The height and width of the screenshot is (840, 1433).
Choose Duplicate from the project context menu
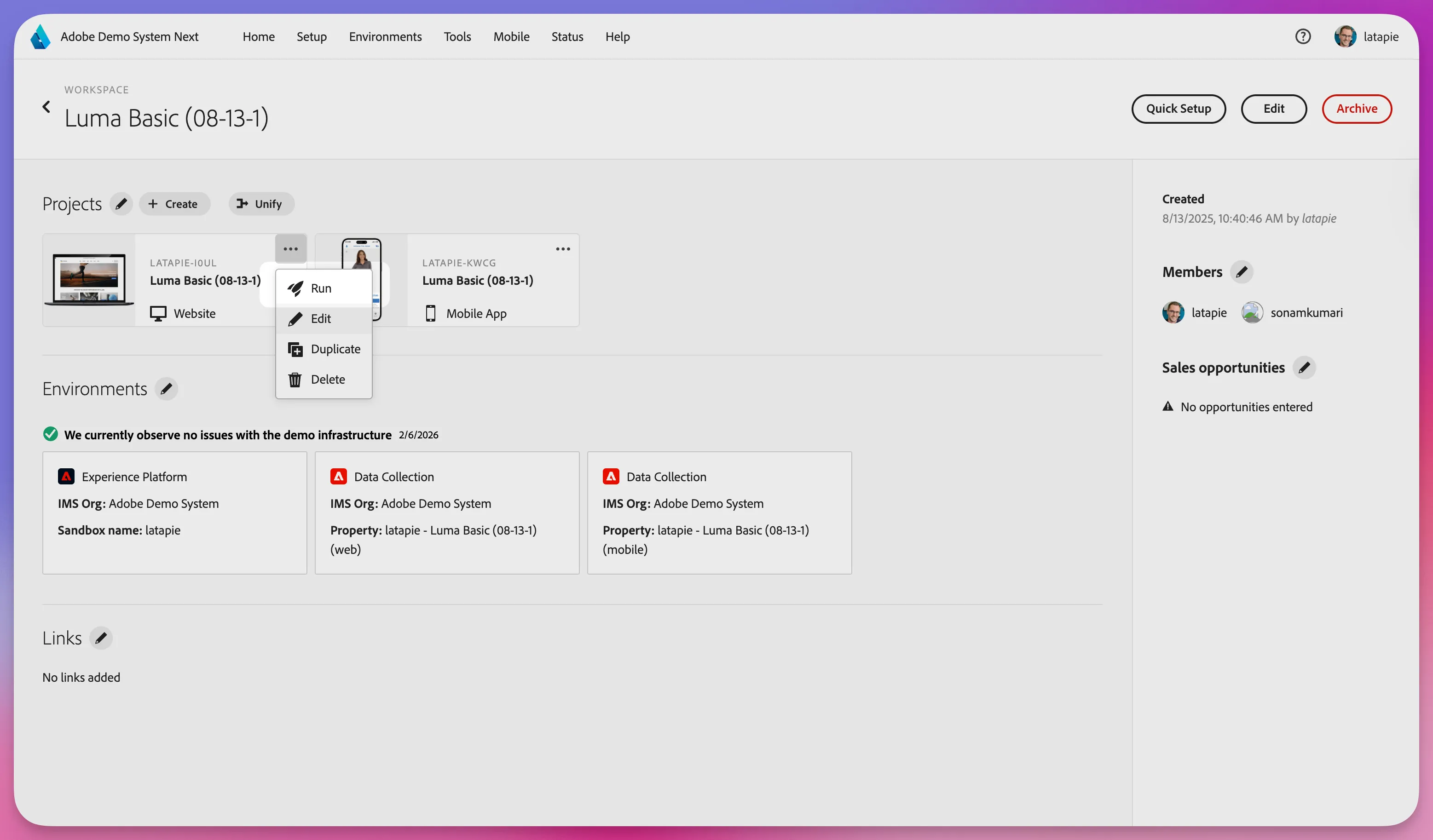324,349
